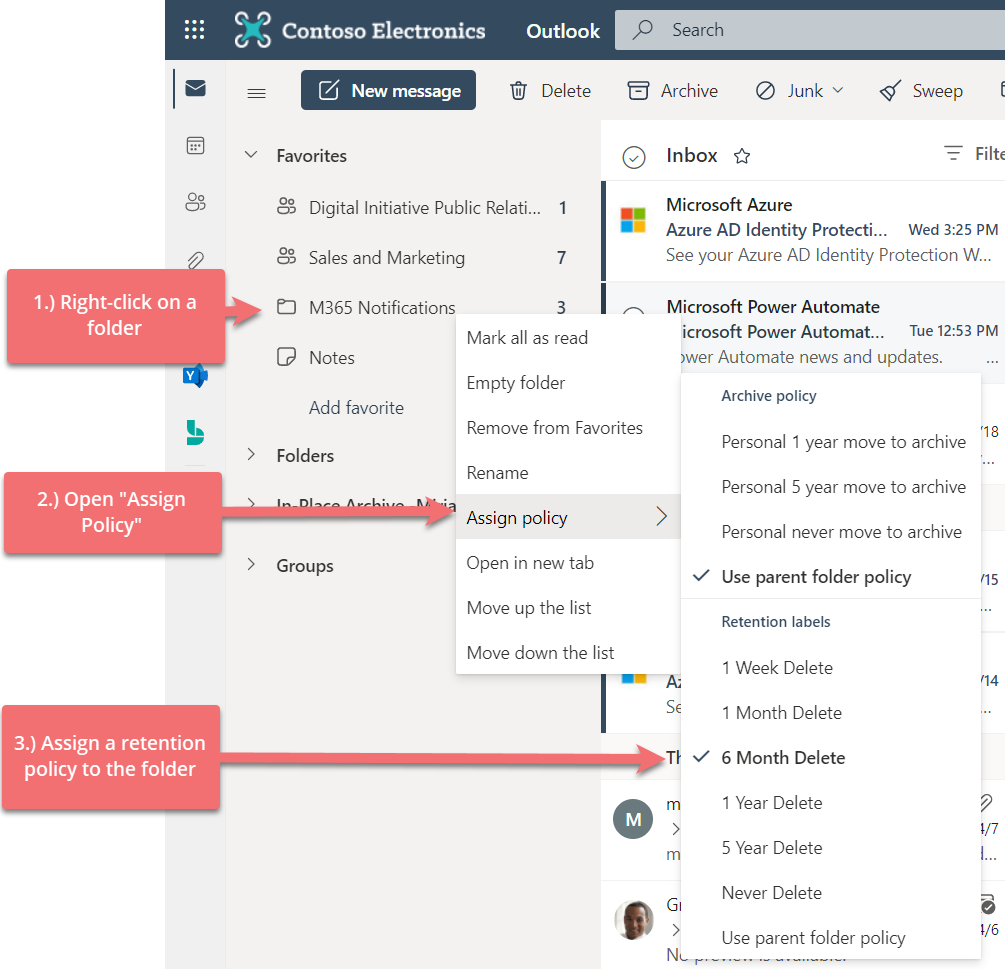Click the Sweep broom icon
Screen dimensions: 1005x969
coord(890,91)
